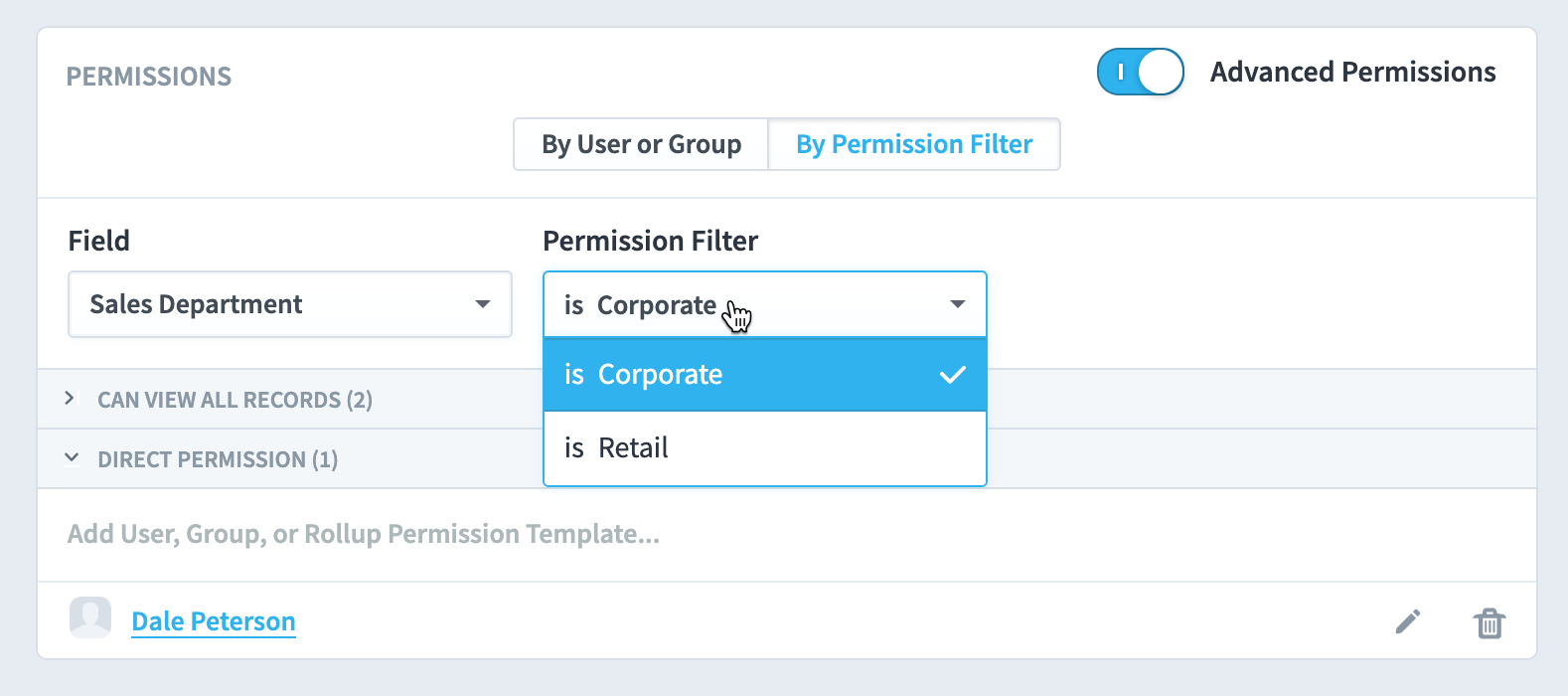Click the checkmark on is Corporate option
The height and width of the screenshot is (696, 1568).
(953, 375)
